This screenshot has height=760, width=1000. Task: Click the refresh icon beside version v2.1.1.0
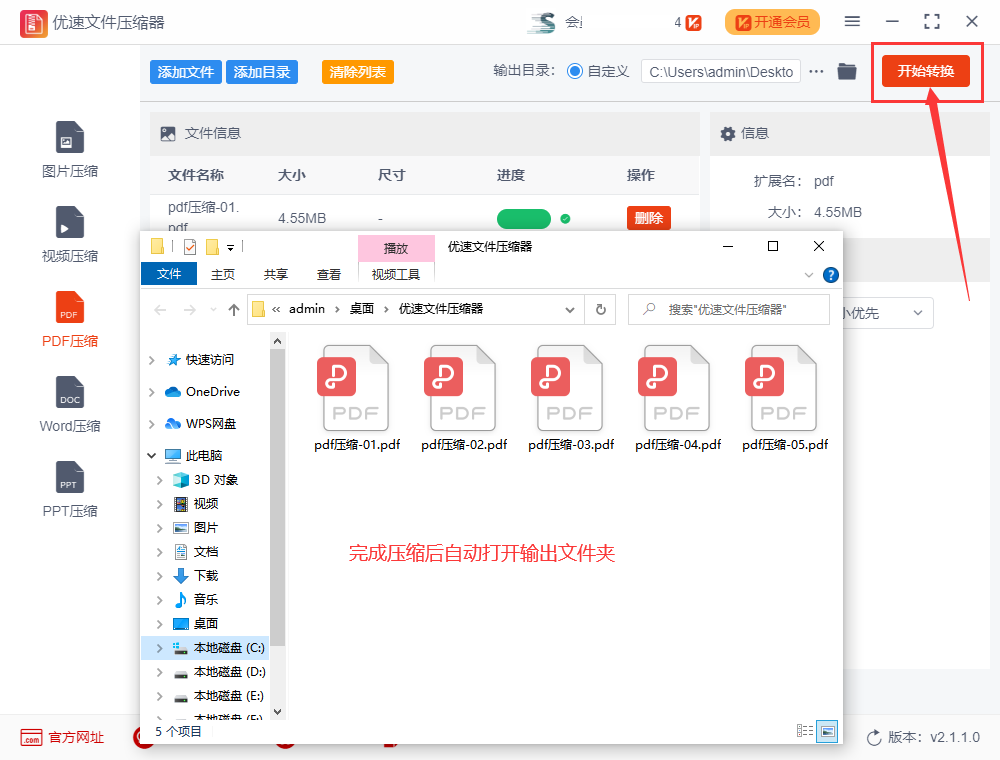(874, 738)
